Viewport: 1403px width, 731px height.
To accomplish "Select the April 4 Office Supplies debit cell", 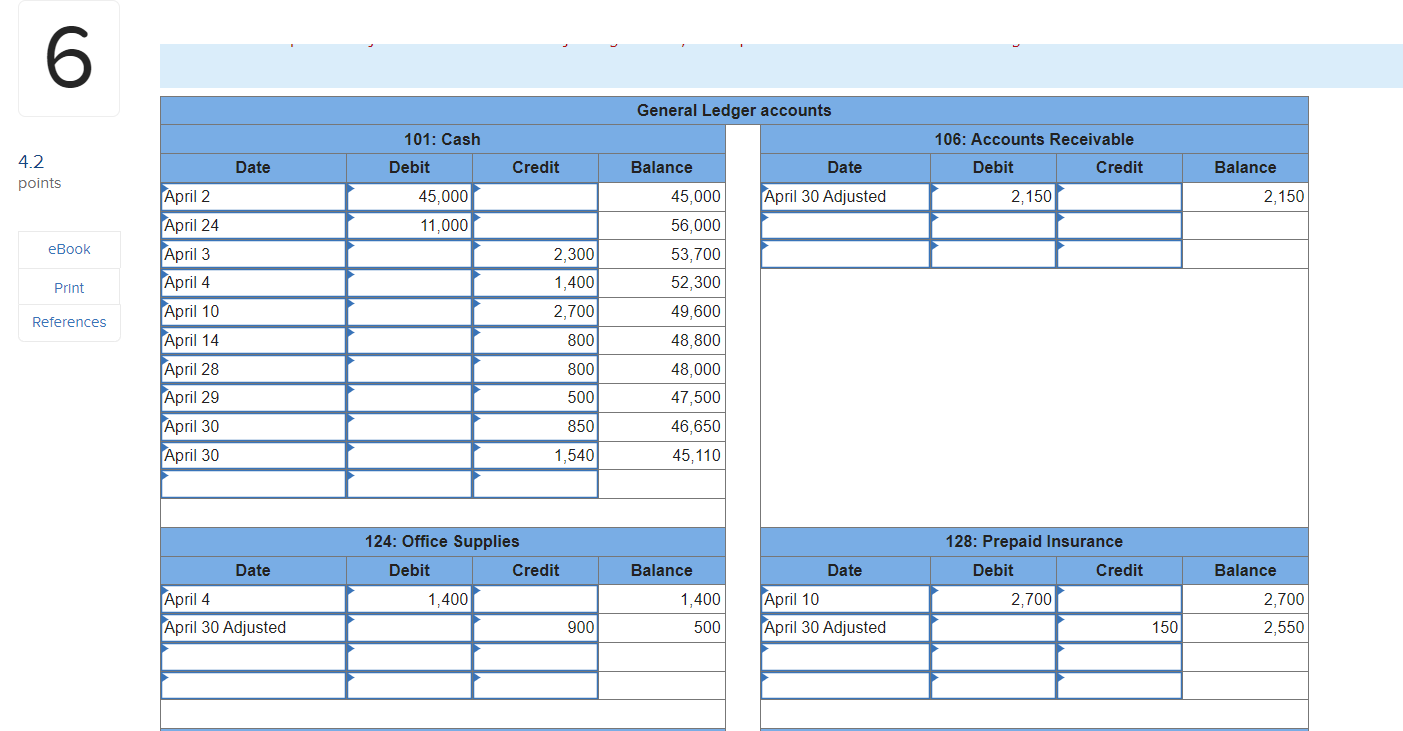I will click(x=409, y=598).
